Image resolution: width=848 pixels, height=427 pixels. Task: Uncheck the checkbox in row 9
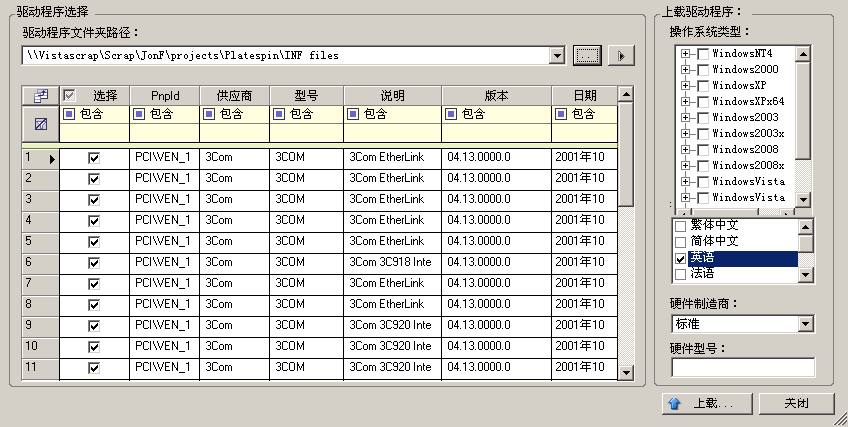(x=94, y=326)
